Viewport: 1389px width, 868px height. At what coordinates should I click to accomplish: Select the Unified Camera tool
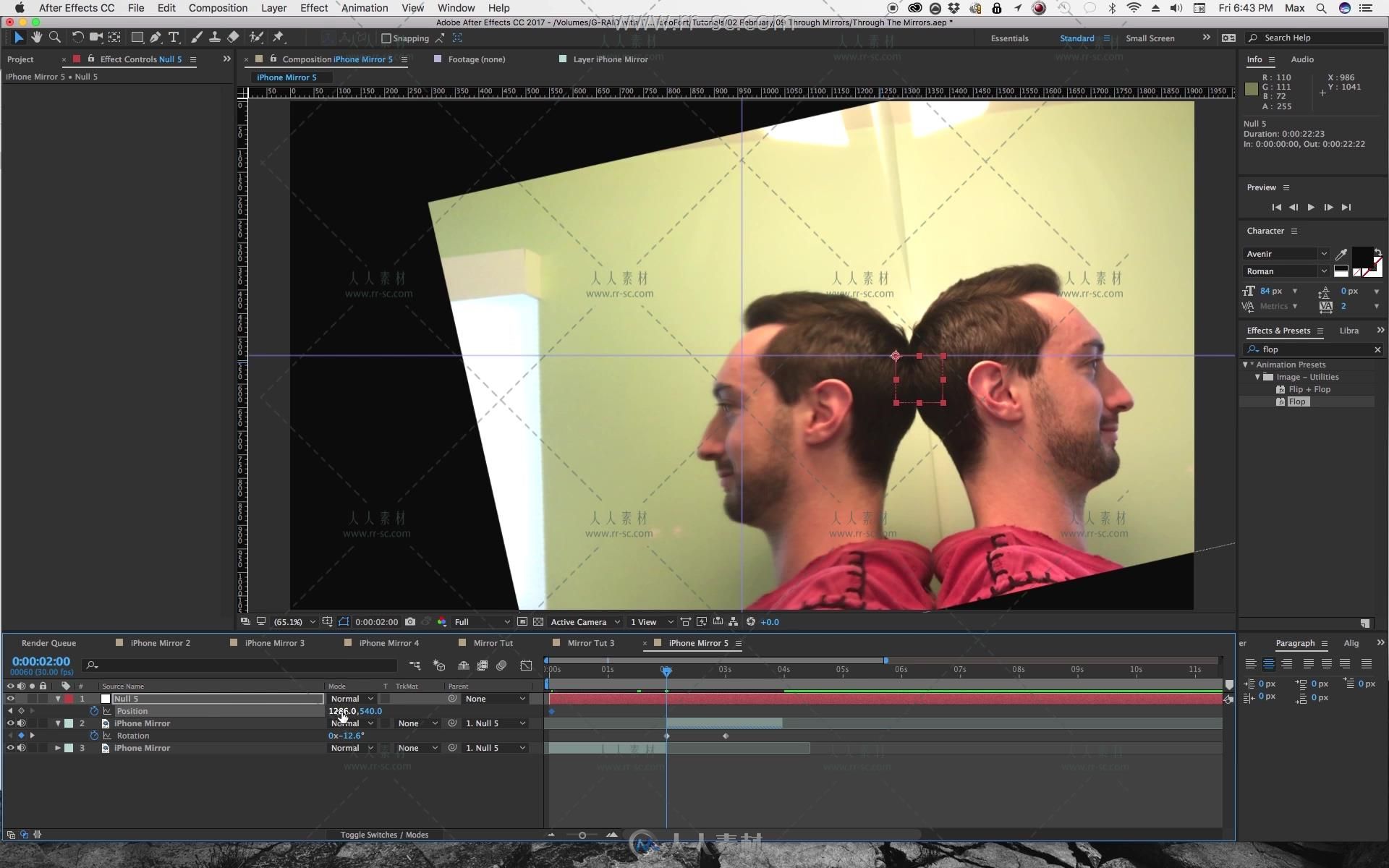click(95, 38)
